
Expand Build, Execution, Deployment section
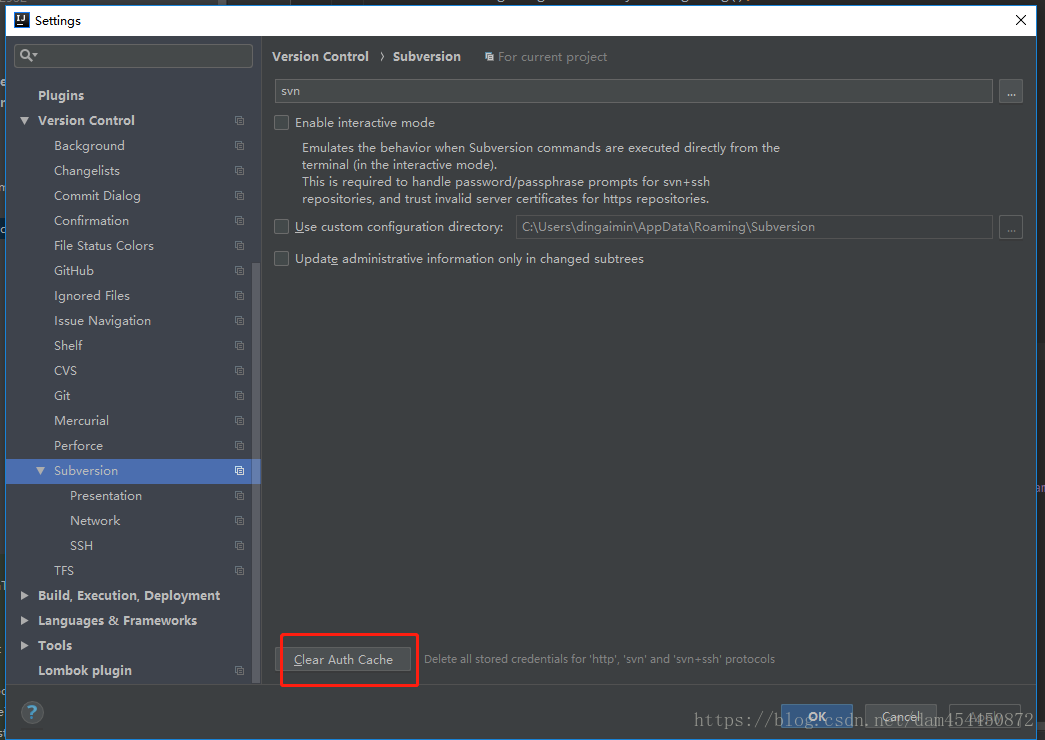coord(25,595)
